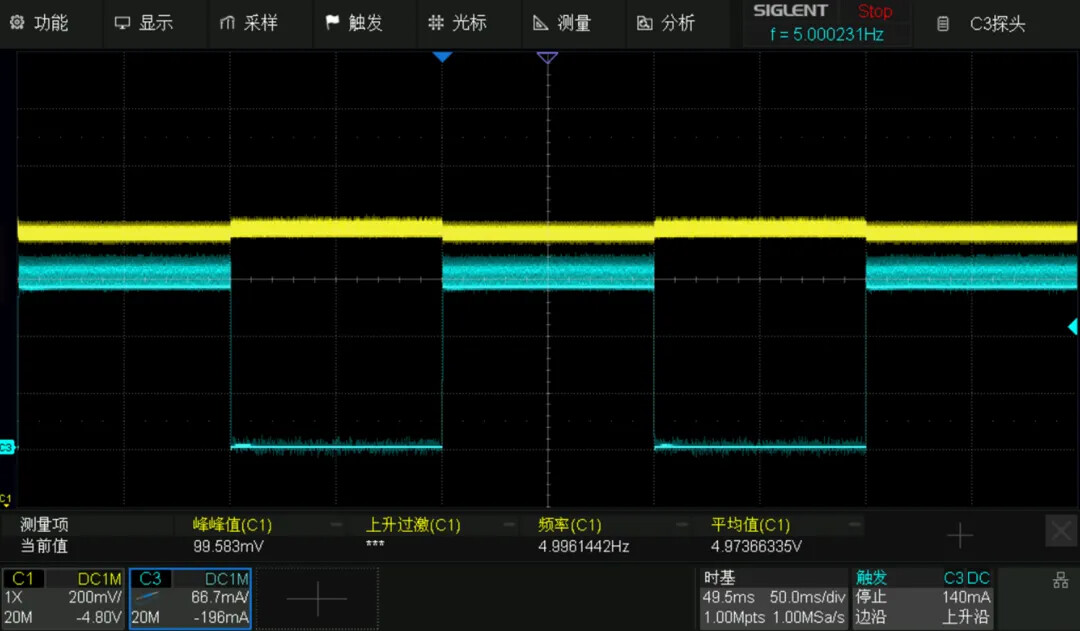Close the measurement results panel
1080x631 pixels.
1060,531
